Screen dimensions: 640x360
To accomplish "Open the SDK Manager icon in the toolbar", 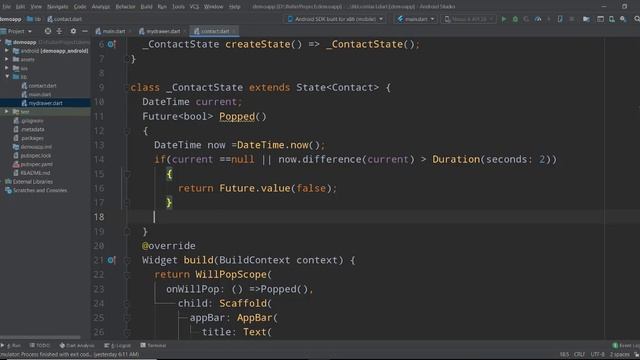I will (x=623, y=19).
